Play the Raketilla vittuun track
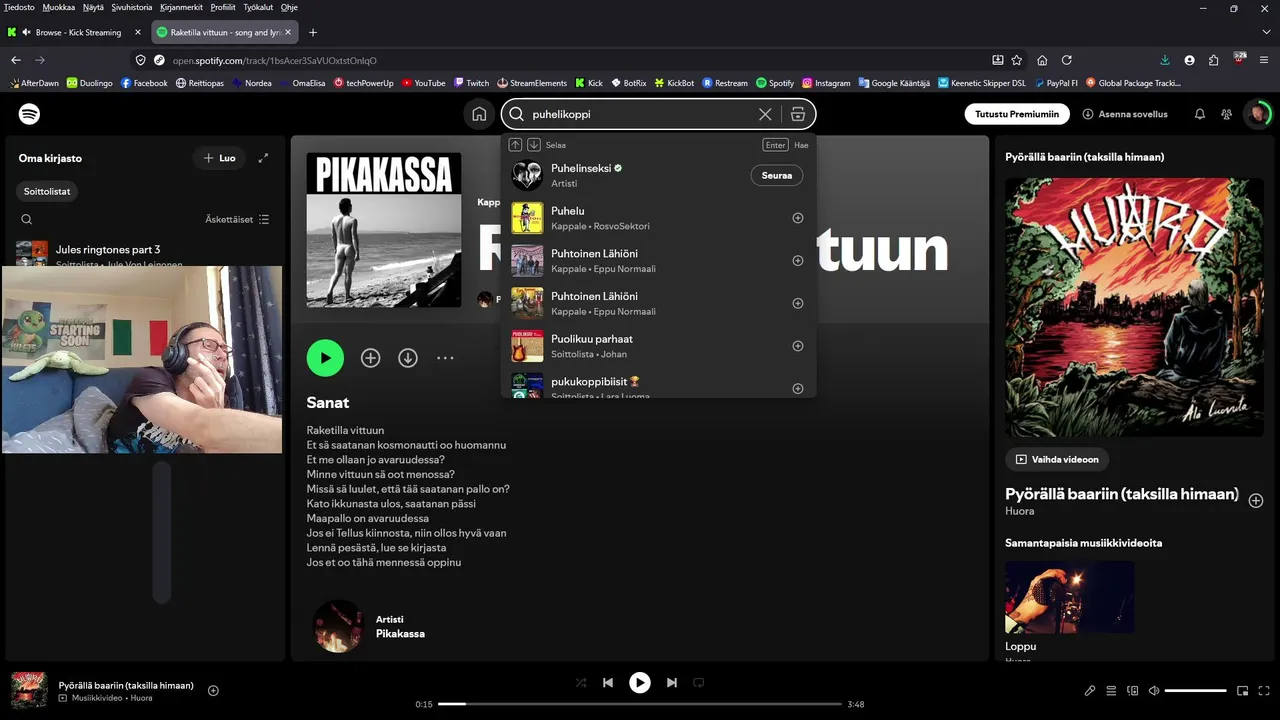The width and height of the screenshot is (1280, 720). tap(325, 358)
